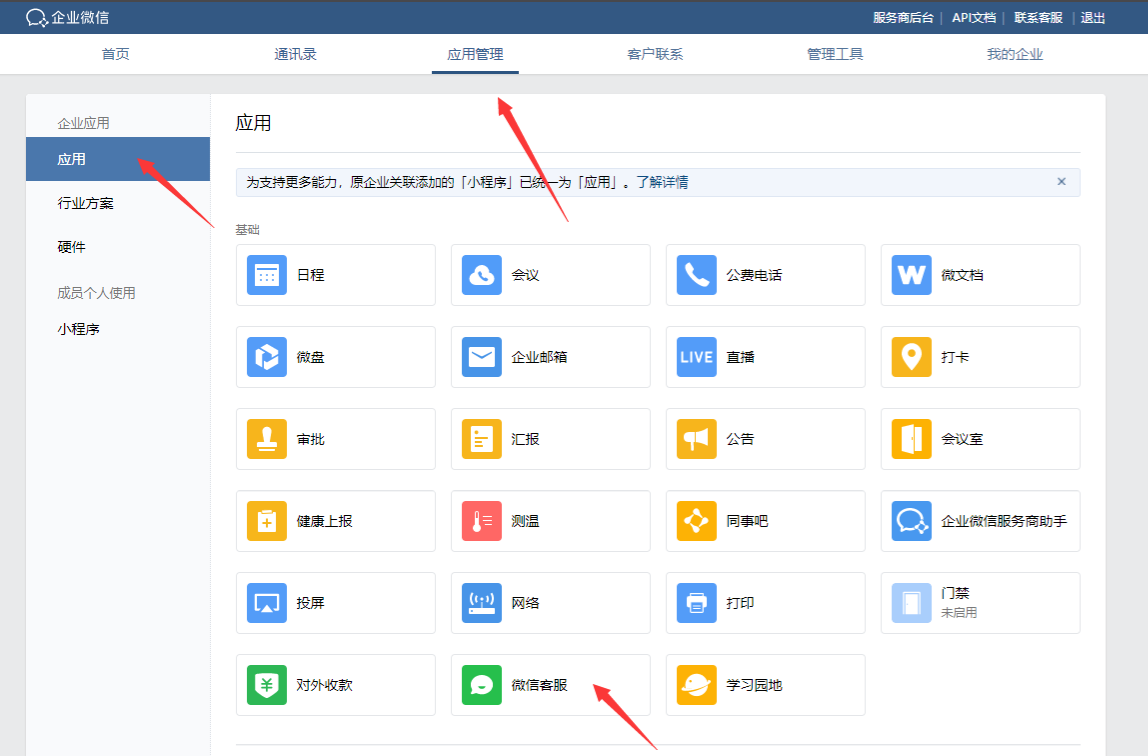The height and width of the screenshot is (756, 1148).
Task: Click the 对外收款 app label
Action: (x=324, y=685)
